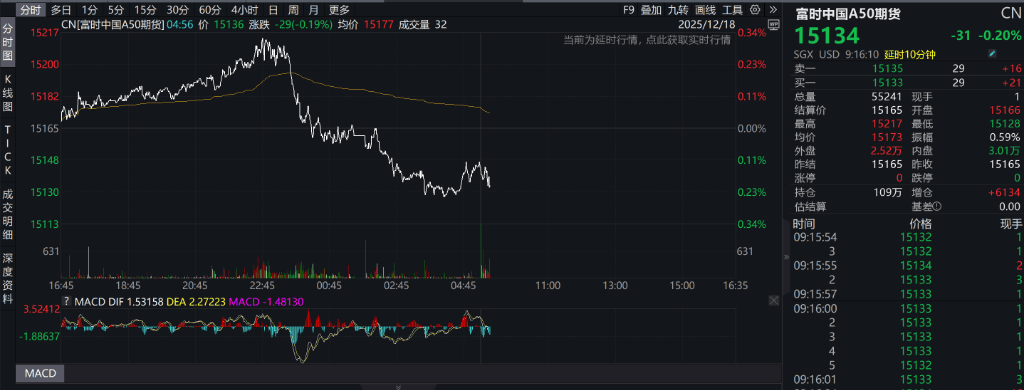Screen dimensions: 1024x390
Task: Click the 振幅 value 0.59%
Action: point(1004,137)
